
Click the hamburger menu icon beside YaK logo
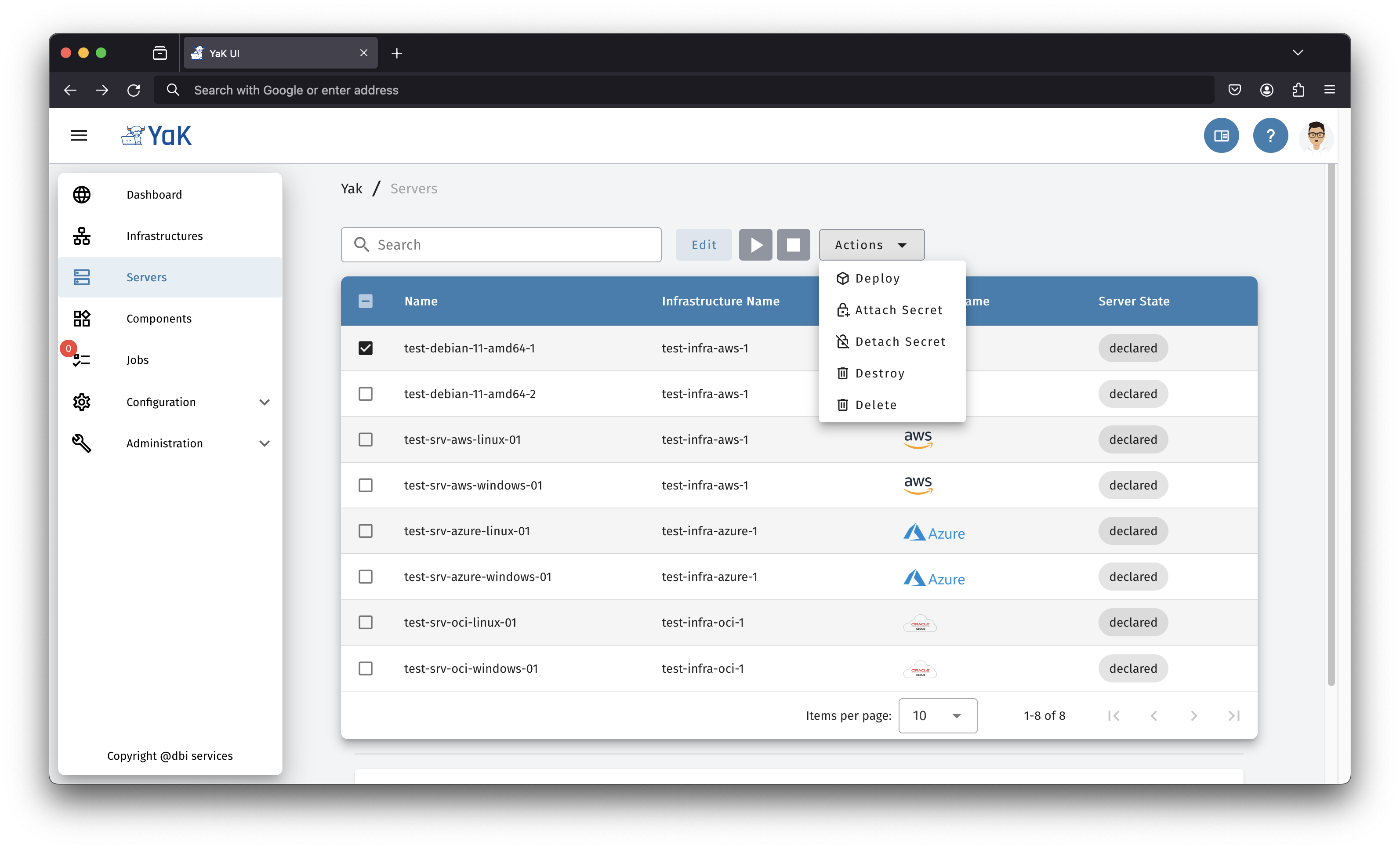(x=79, y=135)
